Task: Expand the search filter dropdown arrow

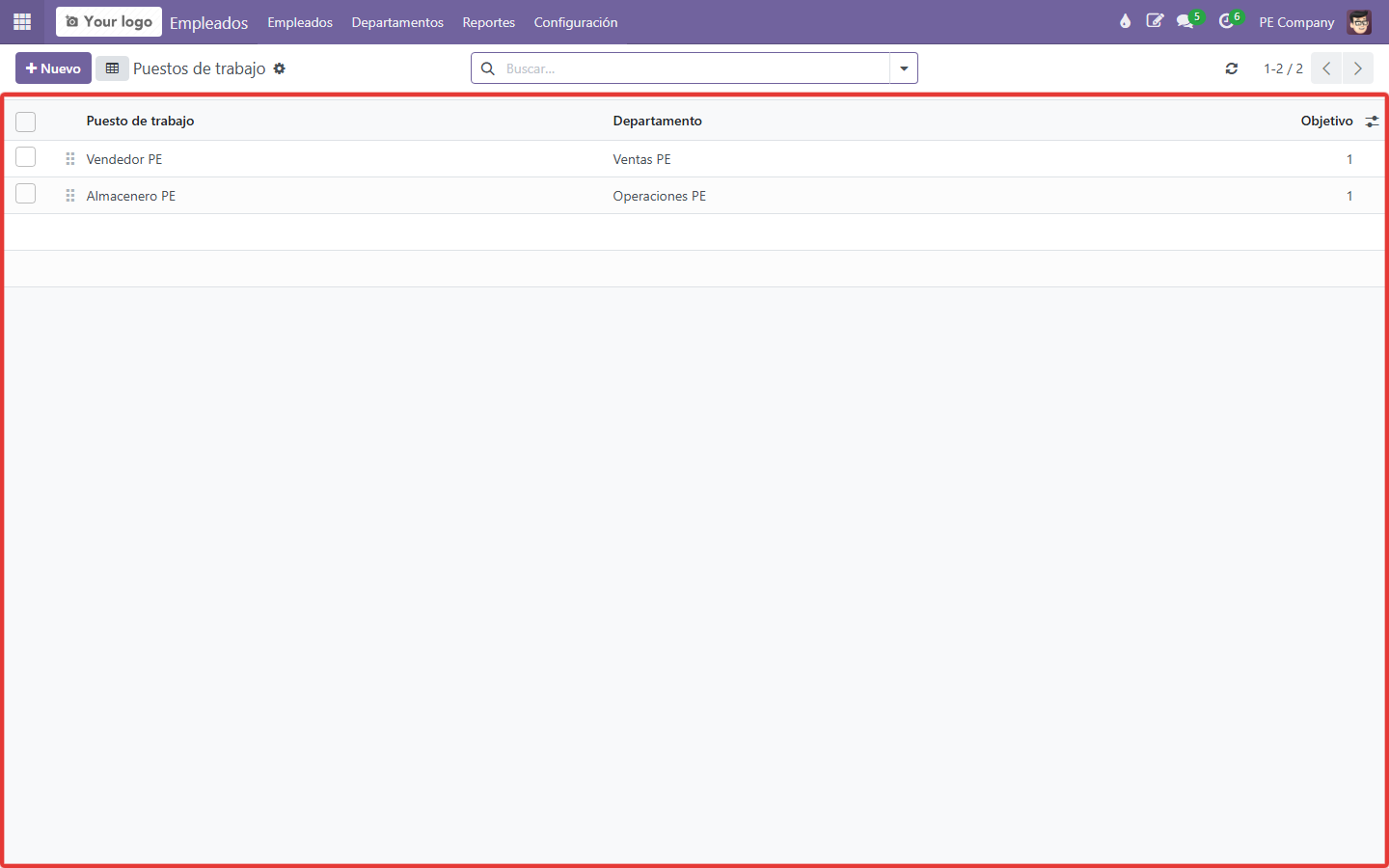Action: (x=904, y=68)
